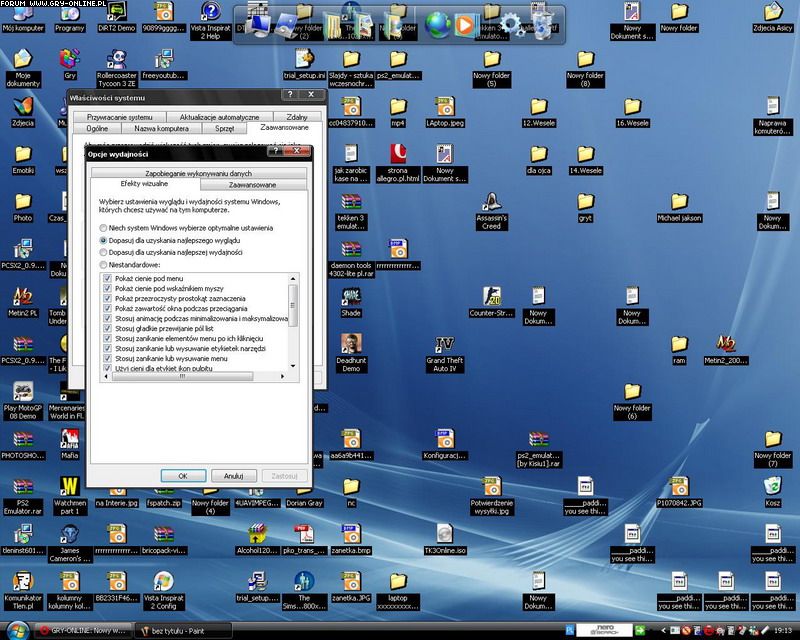Expand hidden tray icons with the arrow
Screen dimensions: 800x640
663,631
